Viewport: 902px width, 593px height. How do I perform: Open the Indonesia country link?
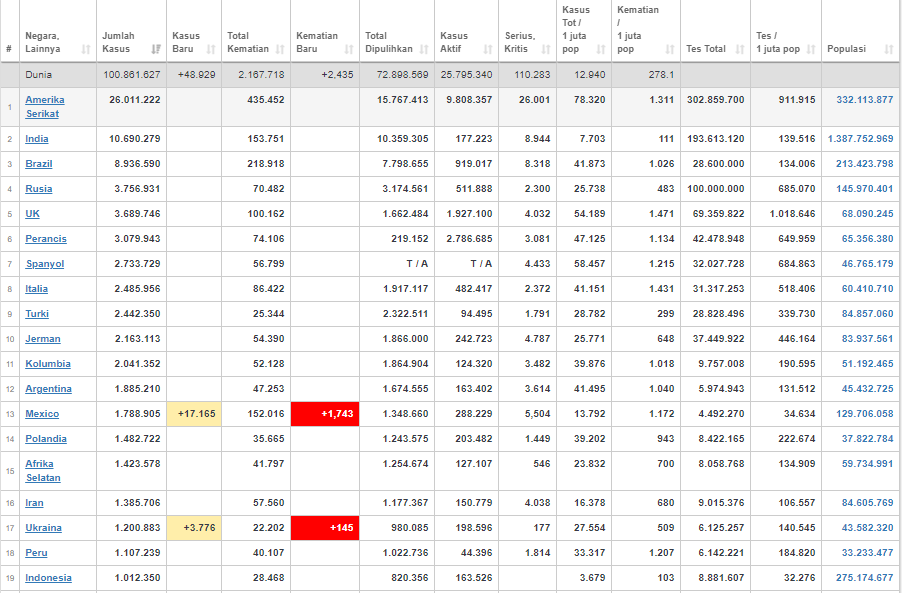pyautogui.click(x=48, y=577)
